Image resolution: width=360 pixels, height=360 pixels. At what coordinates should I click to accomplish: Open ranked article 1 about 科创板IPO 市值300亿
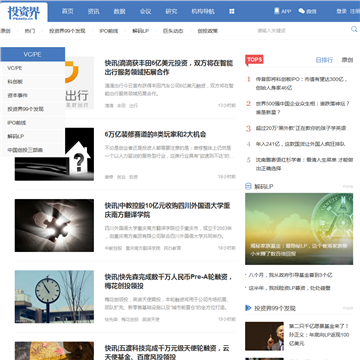click(301, 84)
